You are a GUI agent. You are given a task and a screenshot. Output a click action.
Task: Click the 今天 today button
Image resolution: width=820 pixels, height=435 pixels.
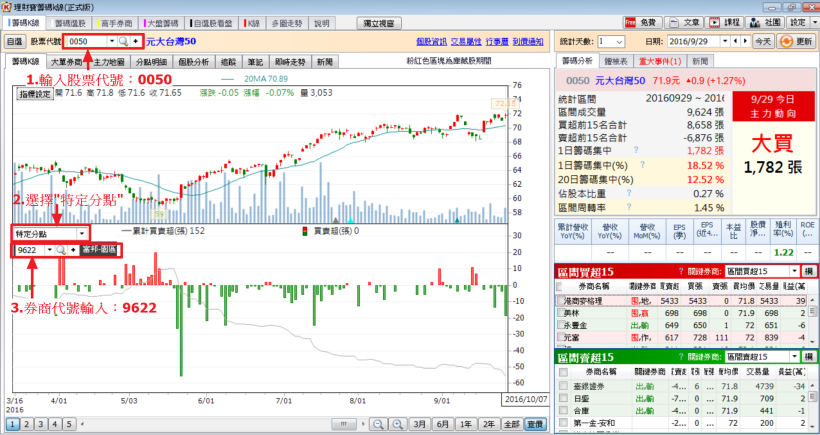(762, 42)
